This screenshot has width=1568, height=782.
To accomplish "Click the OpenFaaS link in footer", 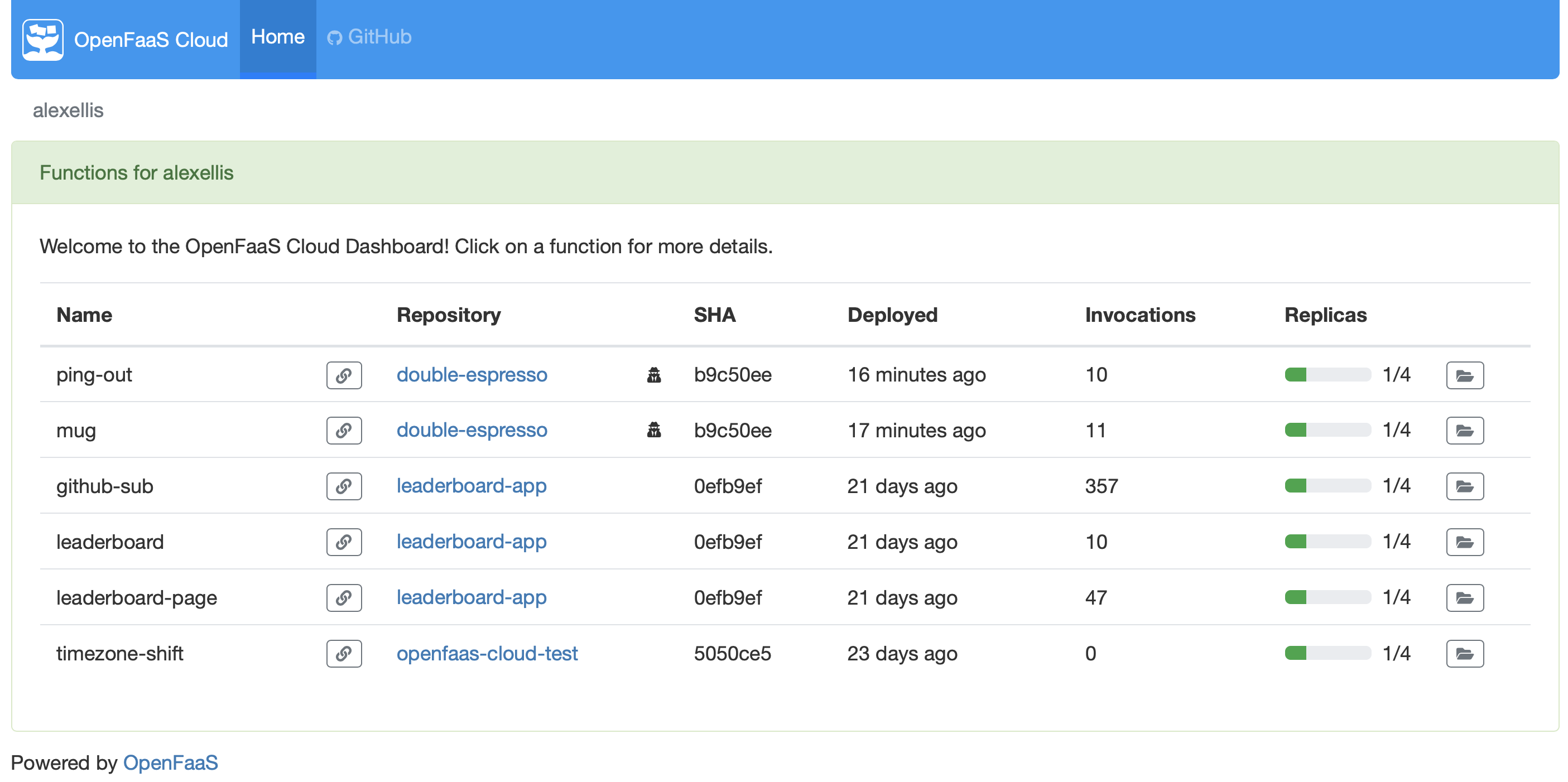I will pos(170,762).
